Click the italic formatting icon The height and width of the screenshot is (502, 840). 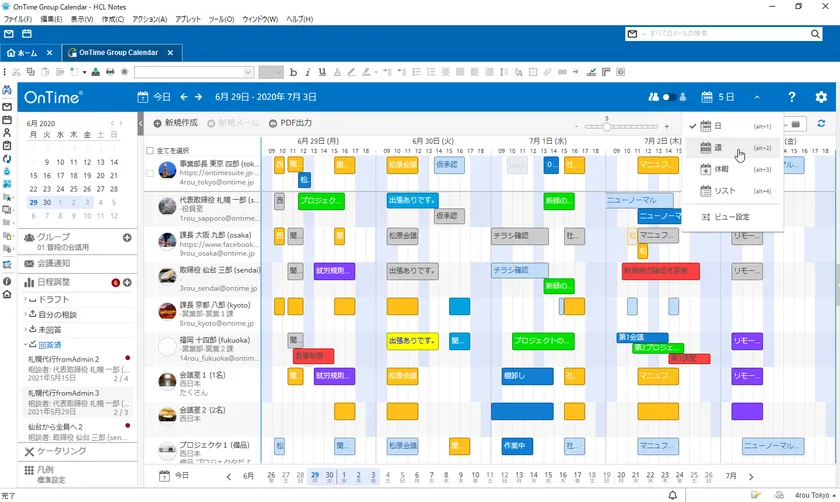(308, 72)
